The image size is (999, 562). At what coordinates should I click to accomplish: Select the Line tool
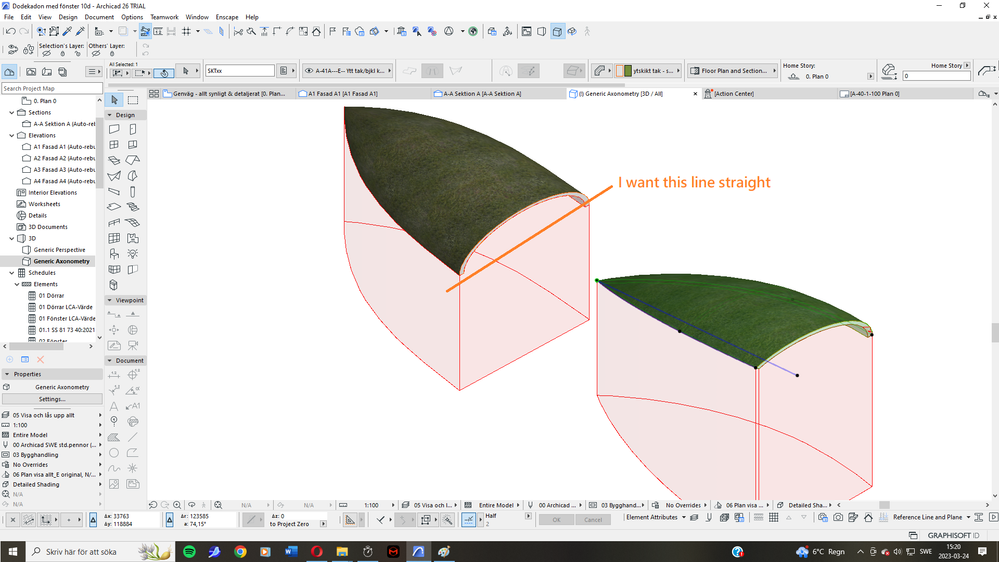(x=133, y=437)
